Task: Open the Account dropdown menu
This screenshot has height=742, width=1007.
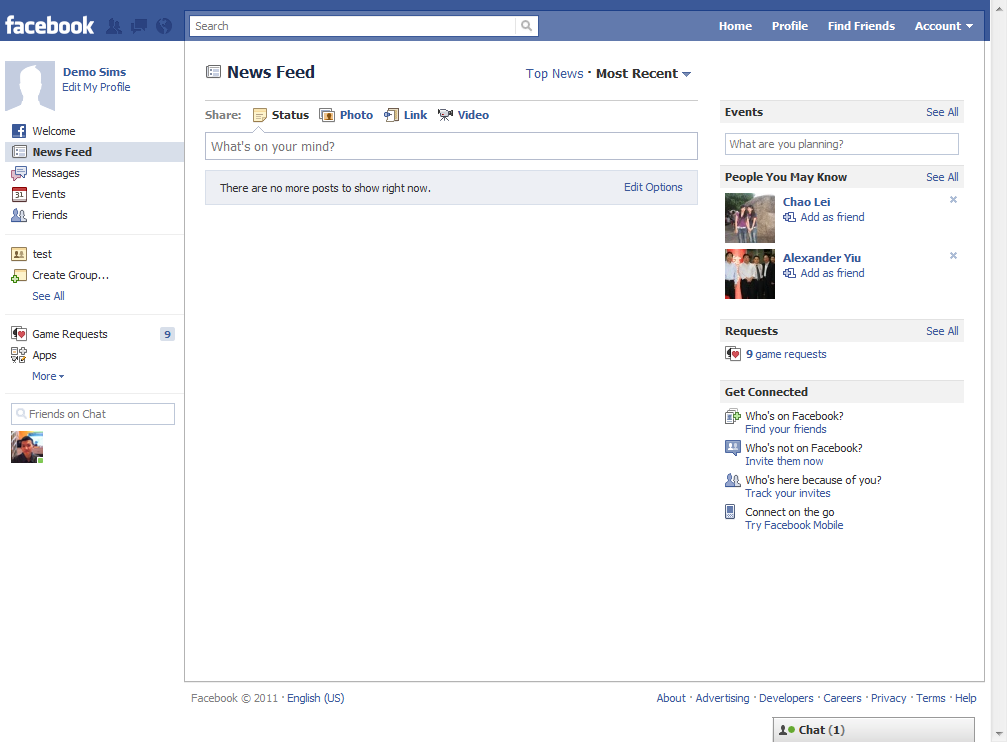Action: (943, 26)
